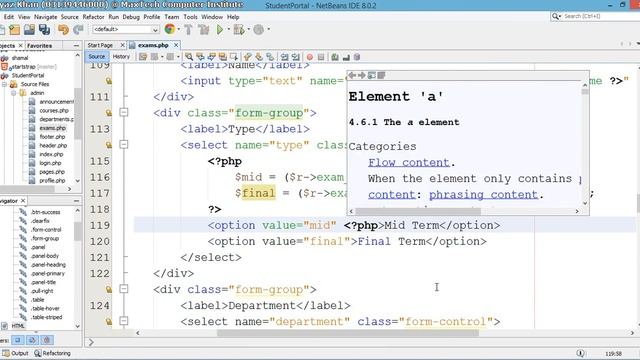Click the Comment icon in editor toolbar
Viewport: 640px width, 360px height.
(335, 57)
